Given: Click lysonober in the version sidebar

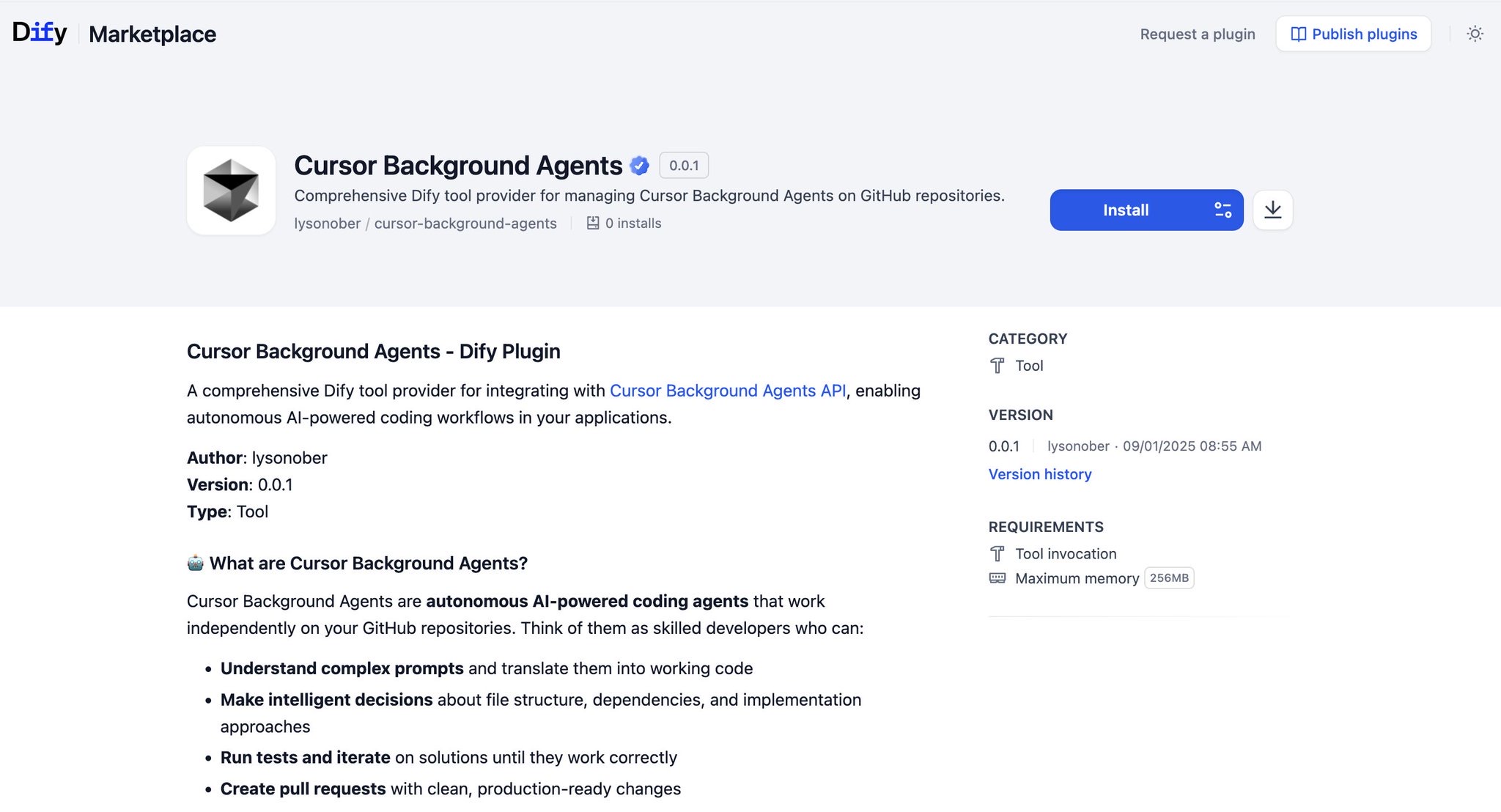Looking at the screenshot, I should [1078, 446].
